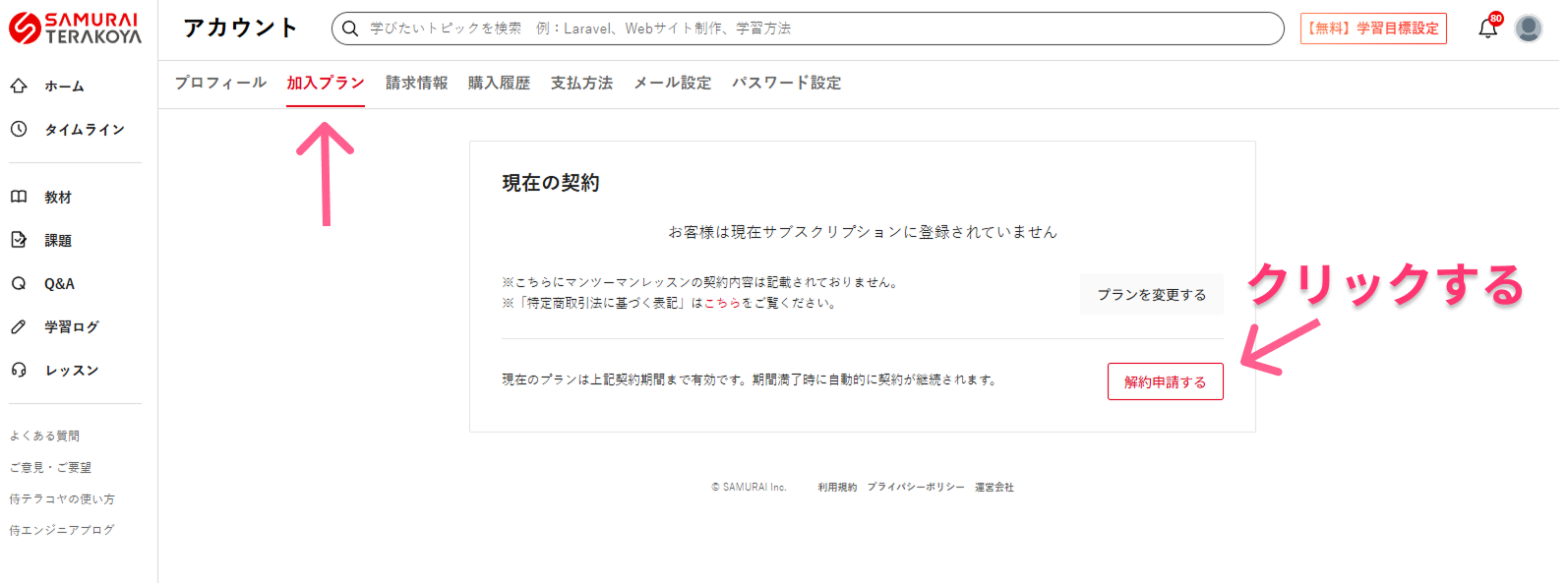Click the 学習ログ pencil icon
Image resolution: width=1568 pixels, height=583 pixels.
pyautogui.click(x=19, y=326)
